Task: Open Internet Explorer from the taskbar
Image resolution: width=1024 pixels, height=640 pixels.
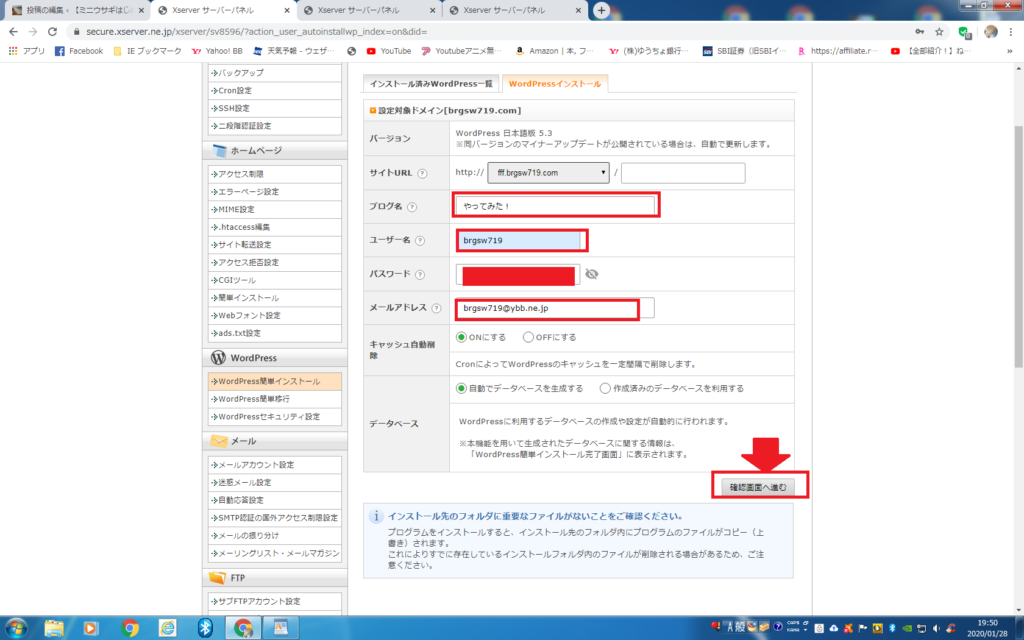Action: [165, 627]
